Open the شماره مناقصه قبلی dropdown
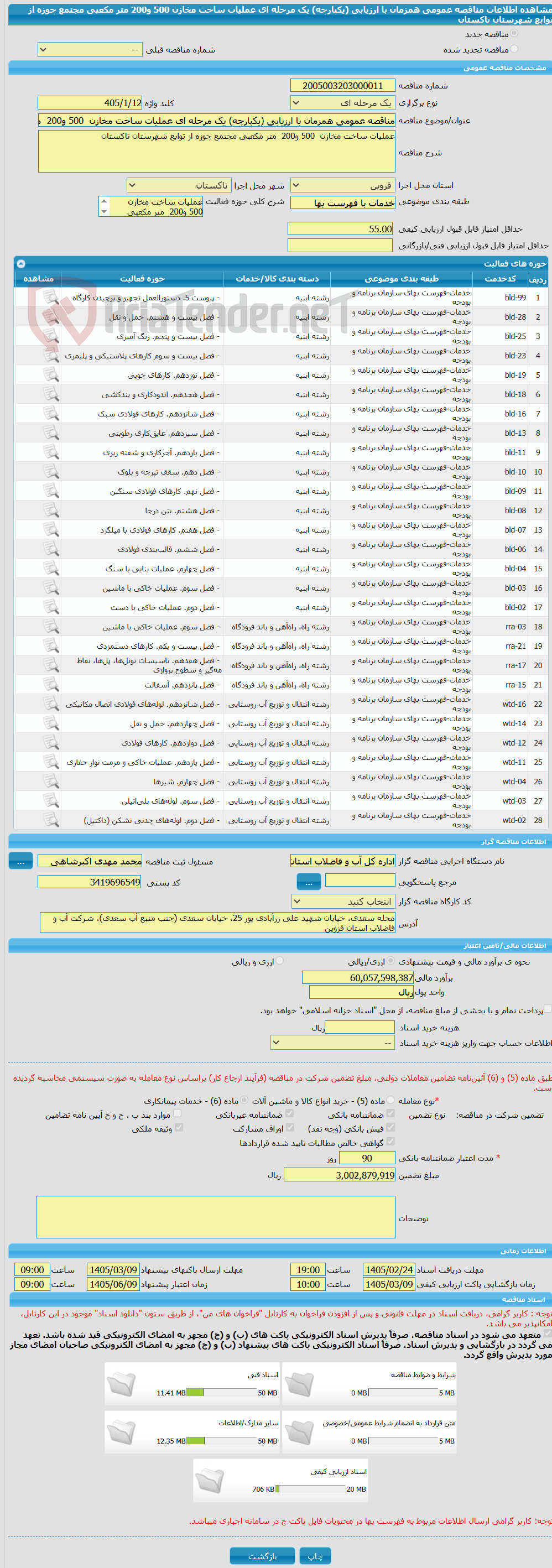The height and width of the screenshot is (1568, 552). (x=90, y=49)
